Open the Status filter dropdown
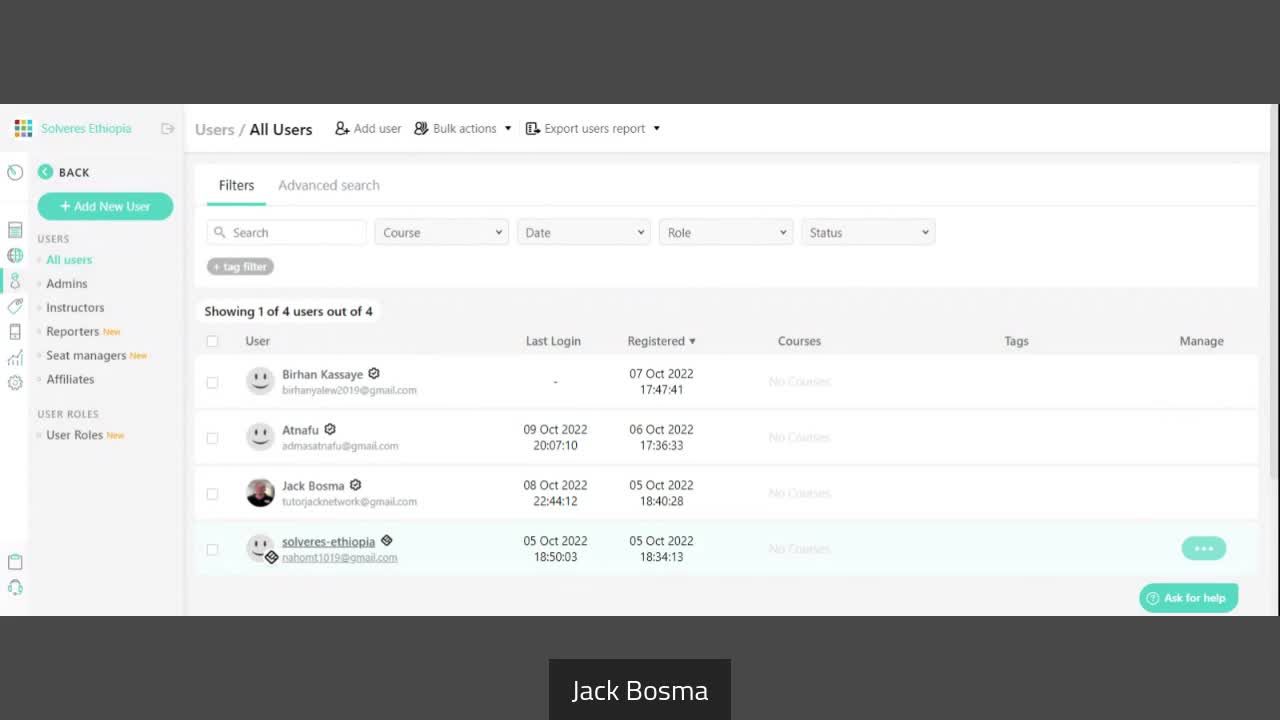The width and height of the screenshot is (1280, 720). (x=868, y=232)
